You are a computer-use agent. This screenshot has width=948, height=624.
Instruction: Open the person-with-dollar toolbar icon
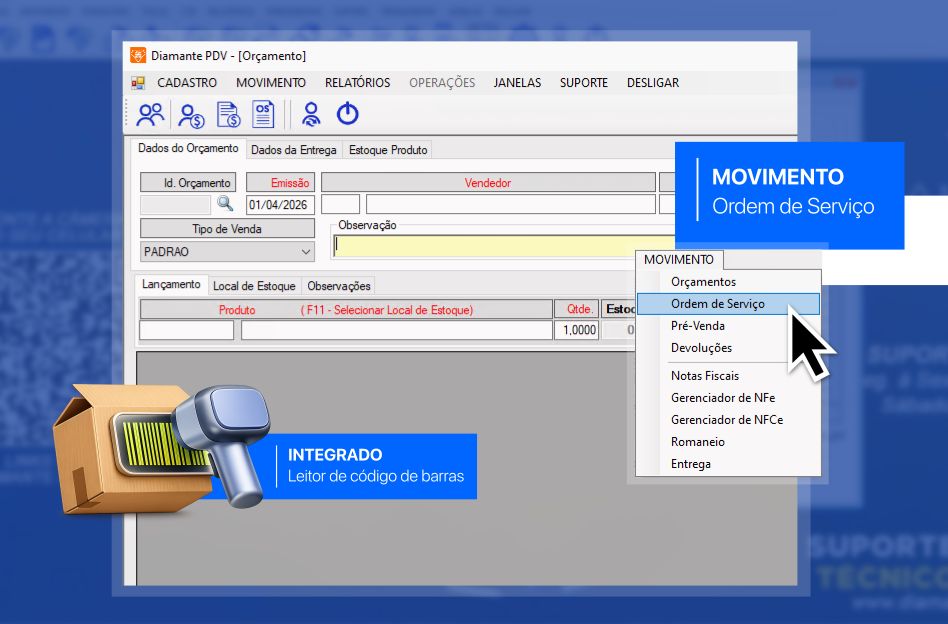click(191, 114)
